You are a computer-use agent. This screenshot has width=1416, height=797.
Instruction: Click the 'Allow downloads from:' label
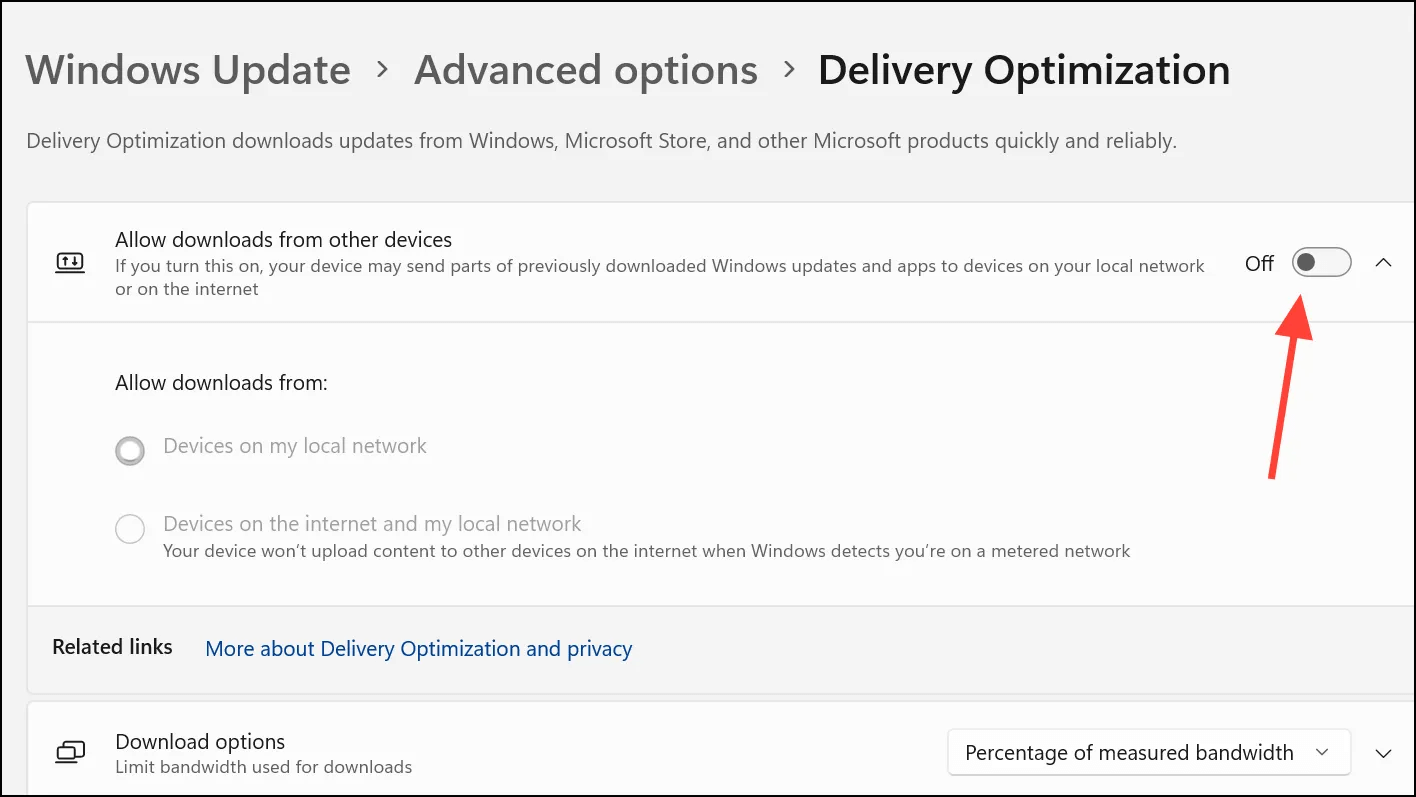pos(221,383)
